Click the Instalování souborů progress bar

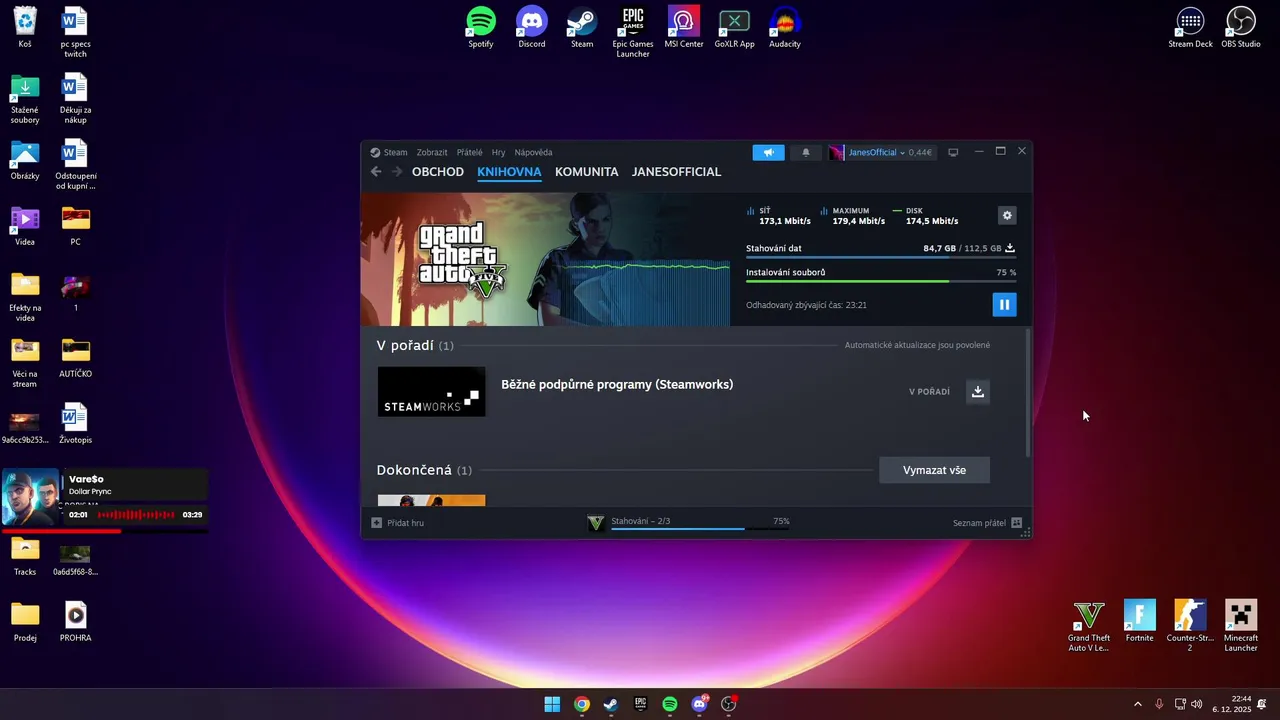tap(881, 282)
